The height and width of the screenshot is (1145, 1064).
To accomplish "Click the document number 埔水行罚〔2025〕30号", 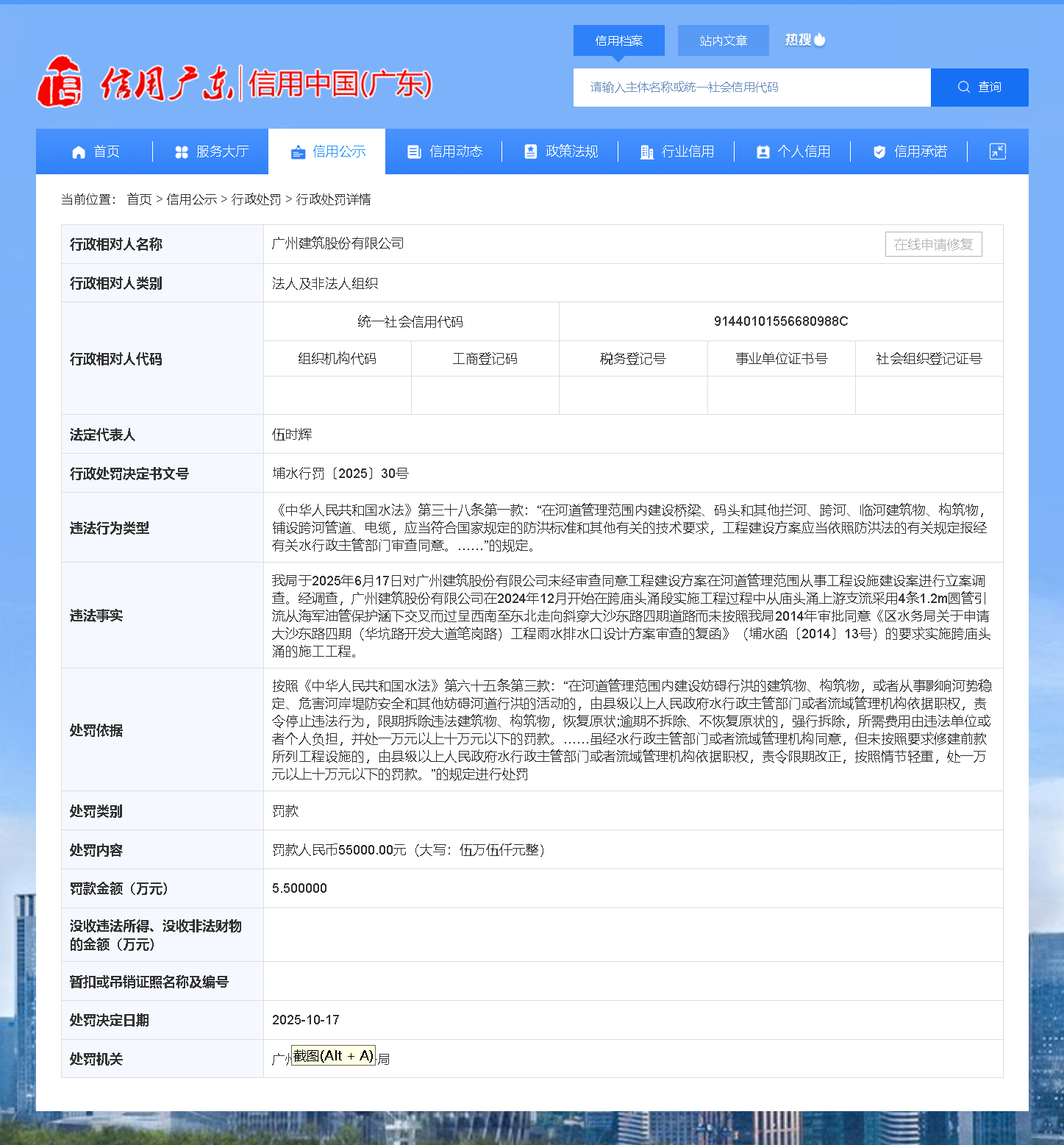I will (340, 474).
